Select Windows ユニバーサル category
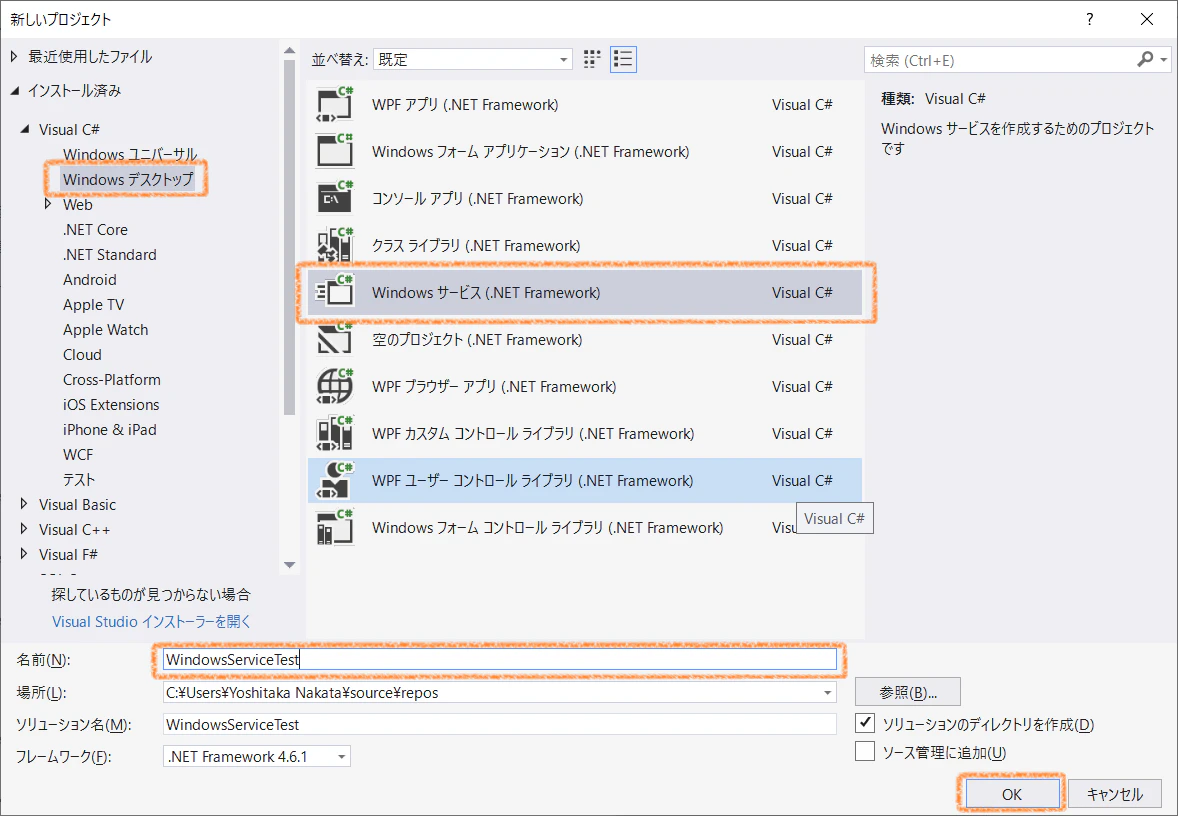Screen dimensions: 1178x816 point(130,154)
